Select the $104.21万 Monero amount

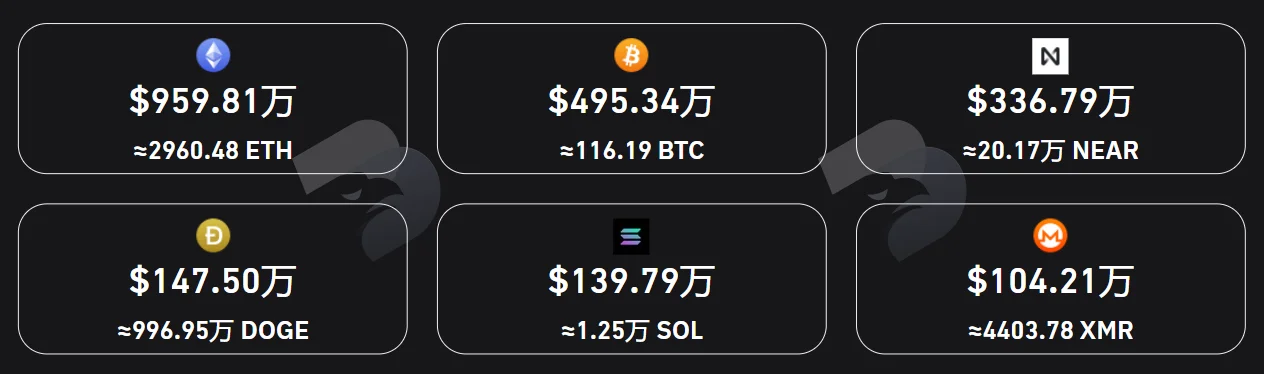[1050, 282]
